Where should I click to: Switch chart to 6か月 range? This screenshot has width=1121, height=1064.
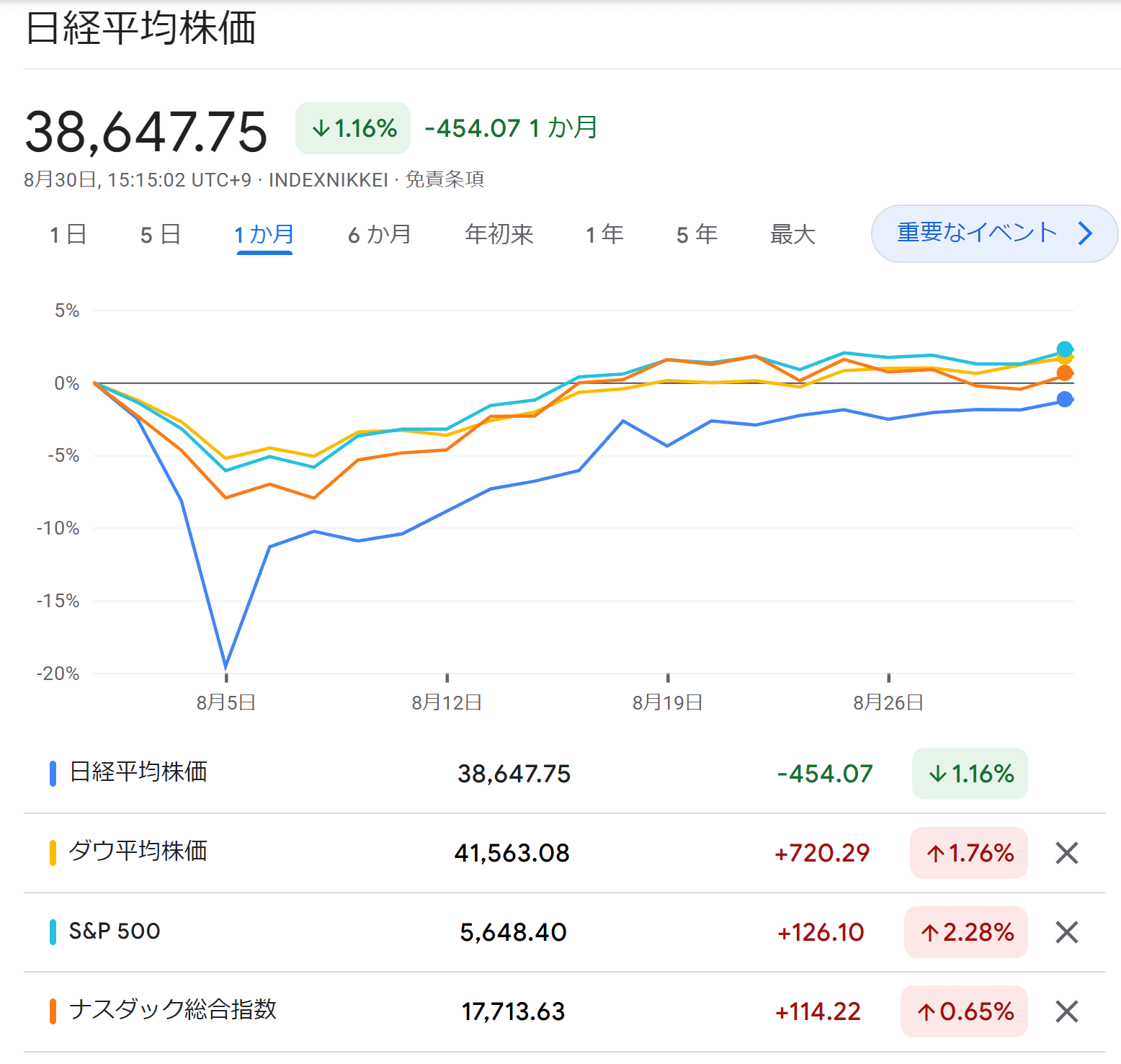pyautogui.click(x=380, y=234)
